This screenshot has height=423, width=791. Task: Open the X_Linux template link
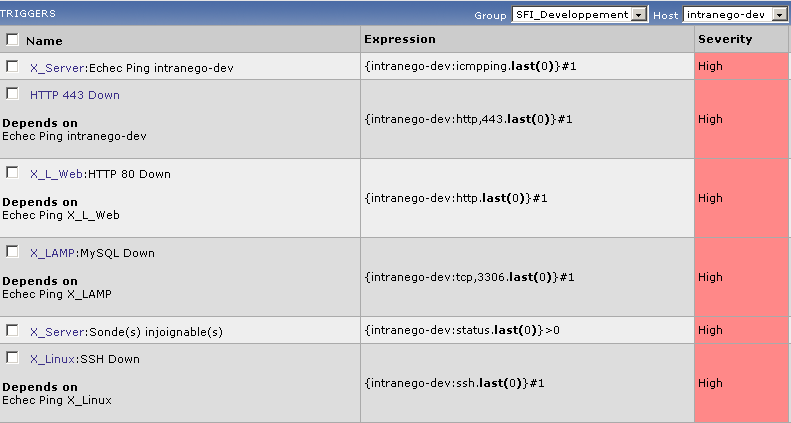tap(56, 359)
